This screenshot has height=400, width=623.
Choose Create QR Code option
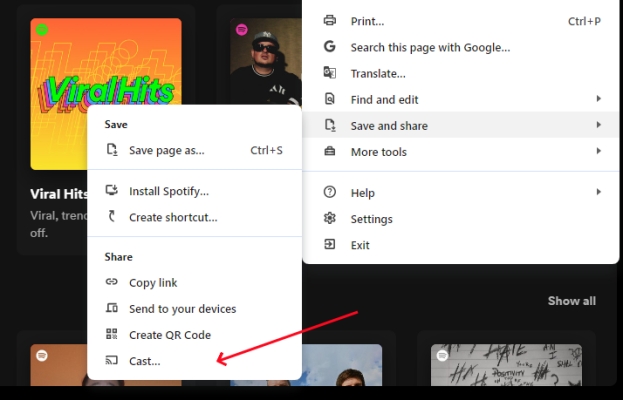coord(195,335)
